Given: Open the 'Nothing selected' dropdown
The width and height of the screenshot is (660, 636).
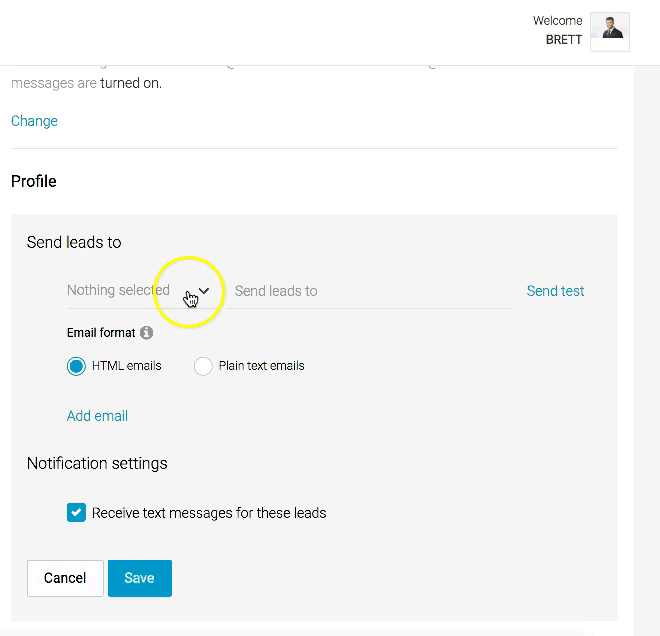Looking at the screenshot, I should [138, 290].
